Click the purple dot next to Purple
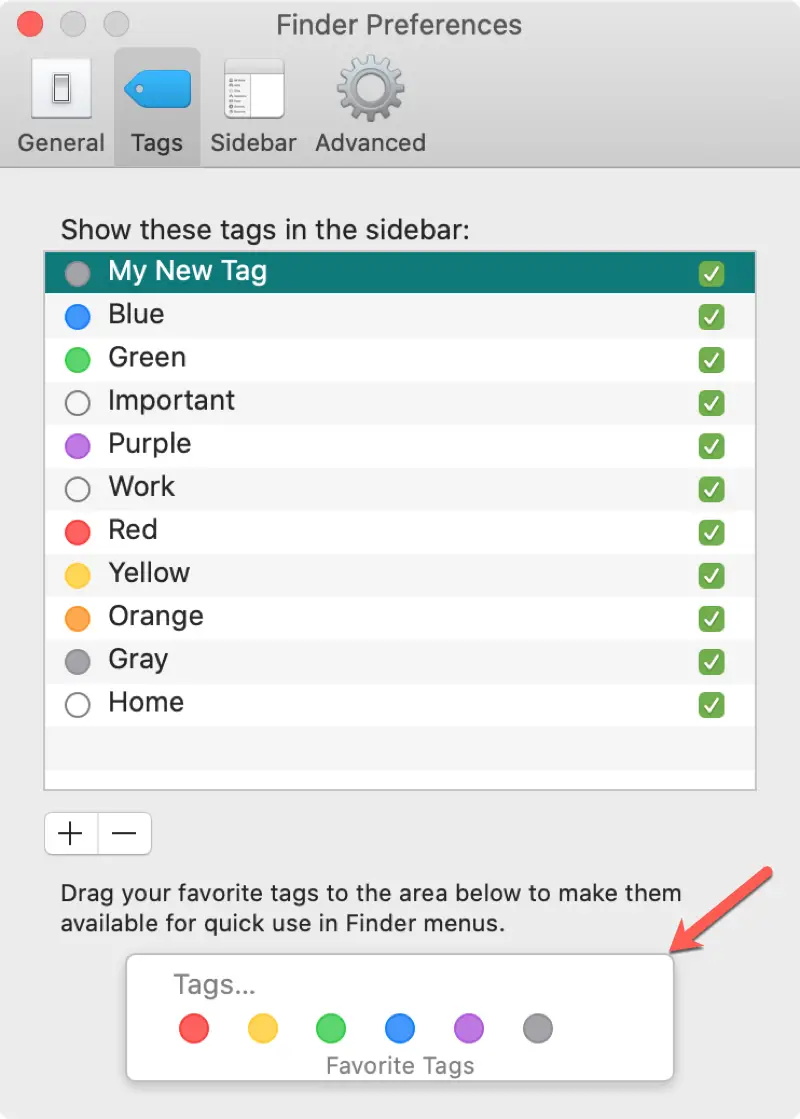Screen dimensions: 800x1119 click(x=78, y=446)
